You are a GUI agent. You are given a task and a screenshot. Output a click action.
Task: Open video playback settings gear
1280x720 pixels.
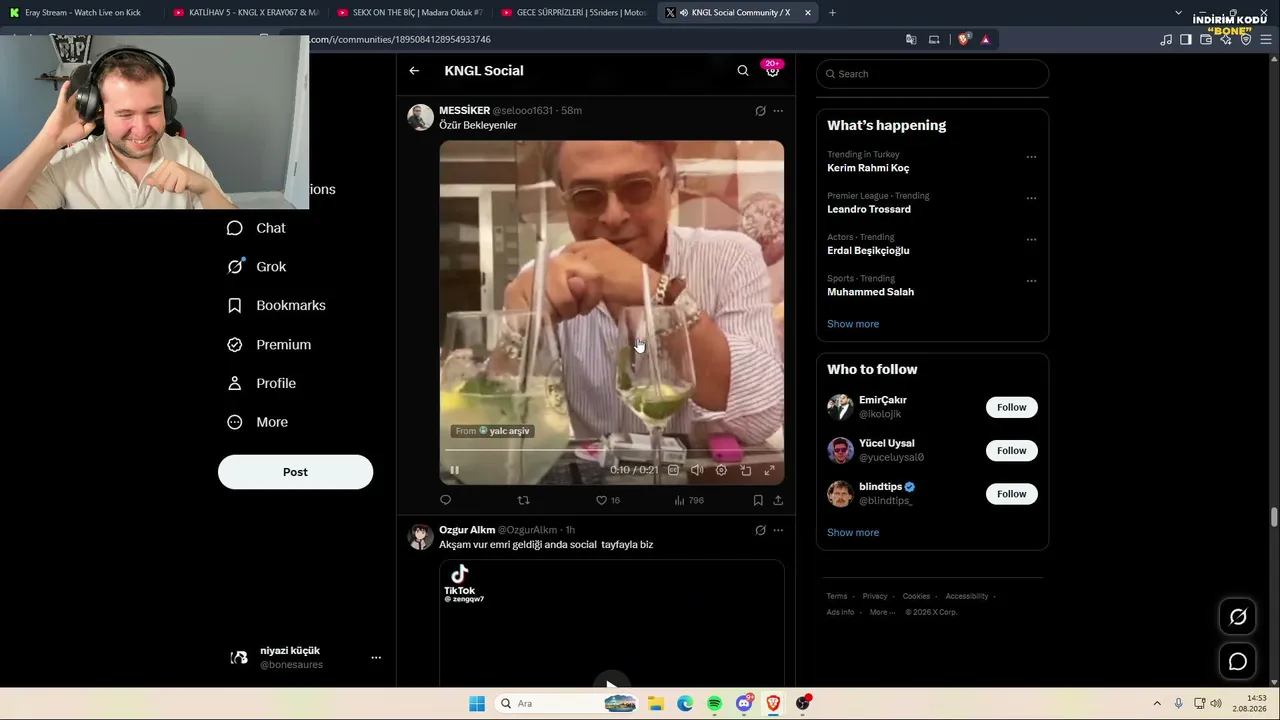pos(721,470)
